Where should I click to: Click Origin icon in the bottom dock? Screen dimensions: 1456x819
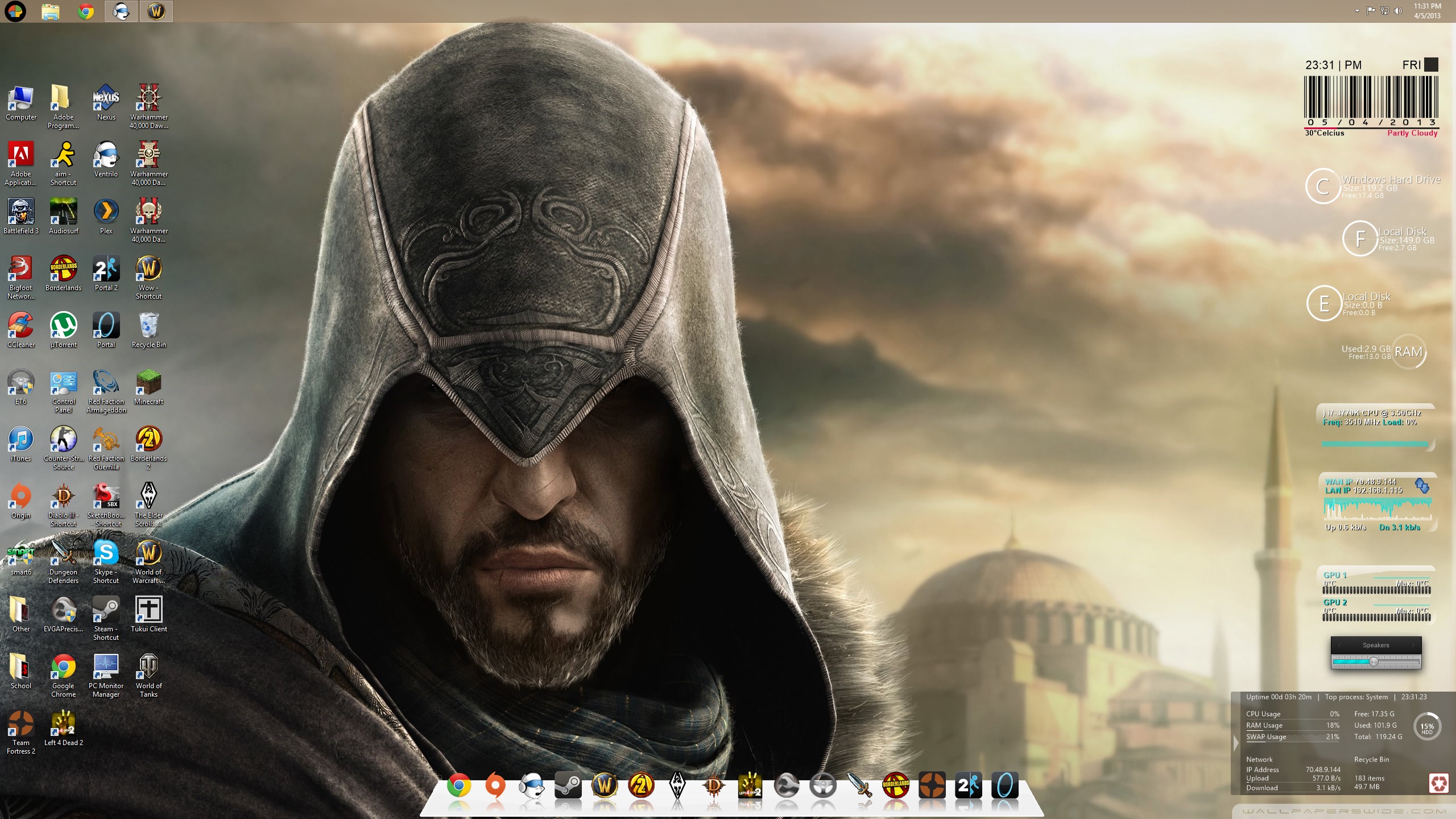coord(495,786)
